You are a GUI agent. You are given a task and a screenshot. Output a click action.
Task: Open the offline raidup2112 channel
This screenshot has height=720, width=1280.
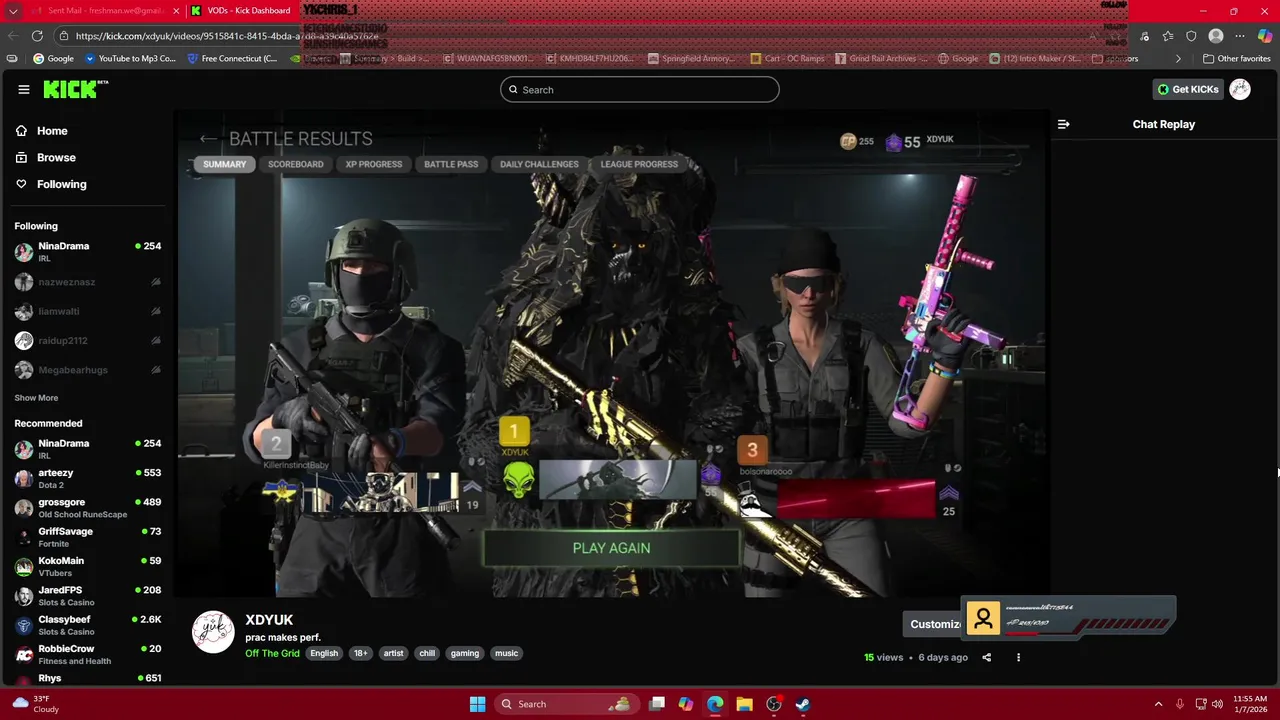(x=88, y=341)
